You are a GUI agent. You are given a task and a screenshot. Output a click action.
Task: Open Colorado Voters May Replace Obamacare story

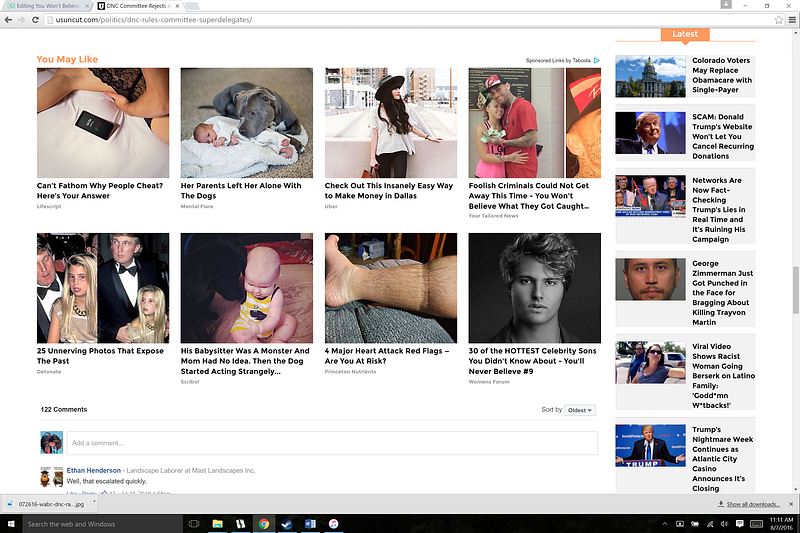[x=721, y=75]
